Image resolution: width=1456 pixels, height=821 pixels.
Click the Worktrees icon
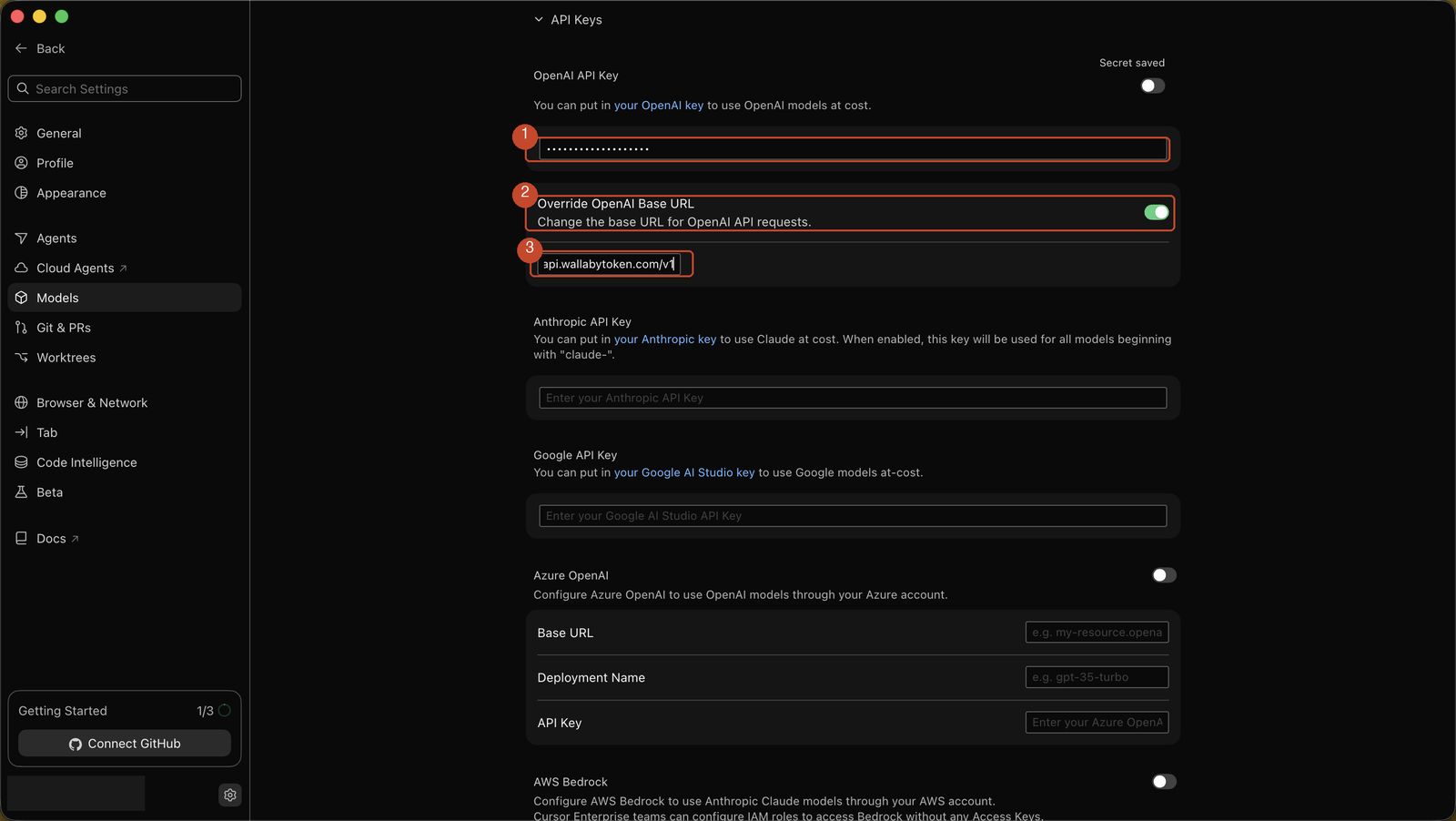click(x=21, y=358)
